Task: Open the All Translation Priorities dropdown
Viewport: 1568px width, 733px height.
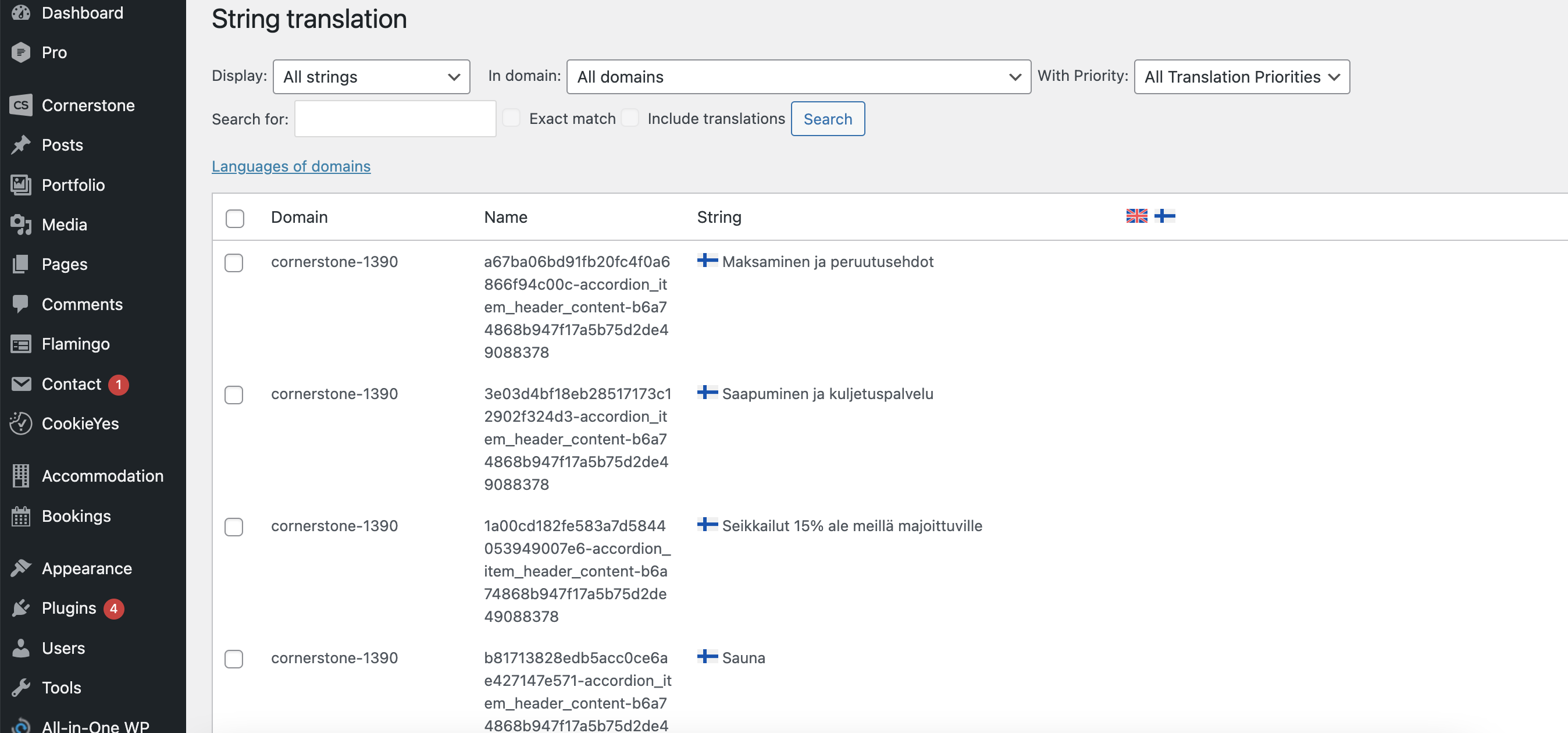Action: click(x=1241, y=77)
